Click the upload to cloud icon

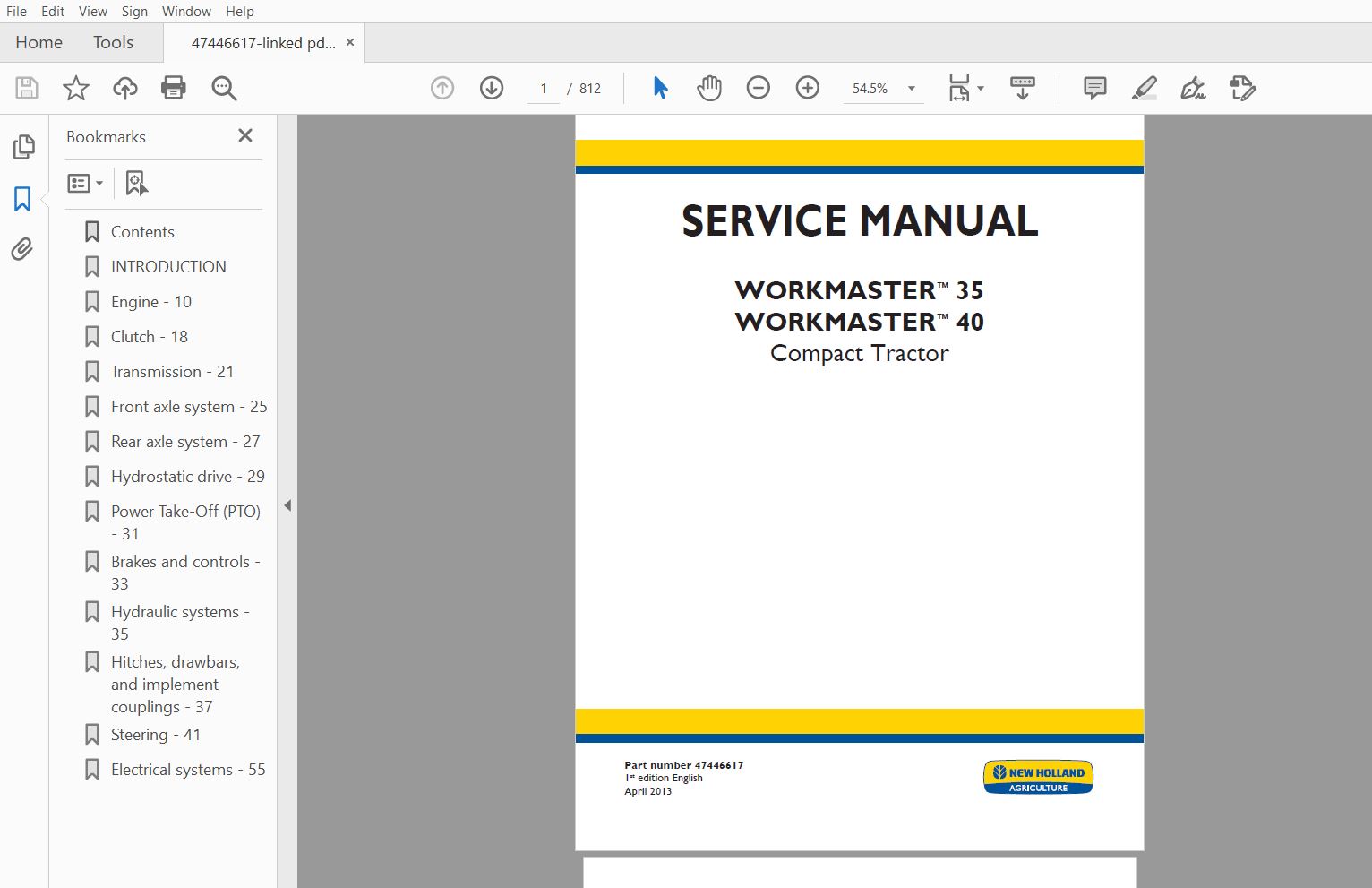coord(125,88)
